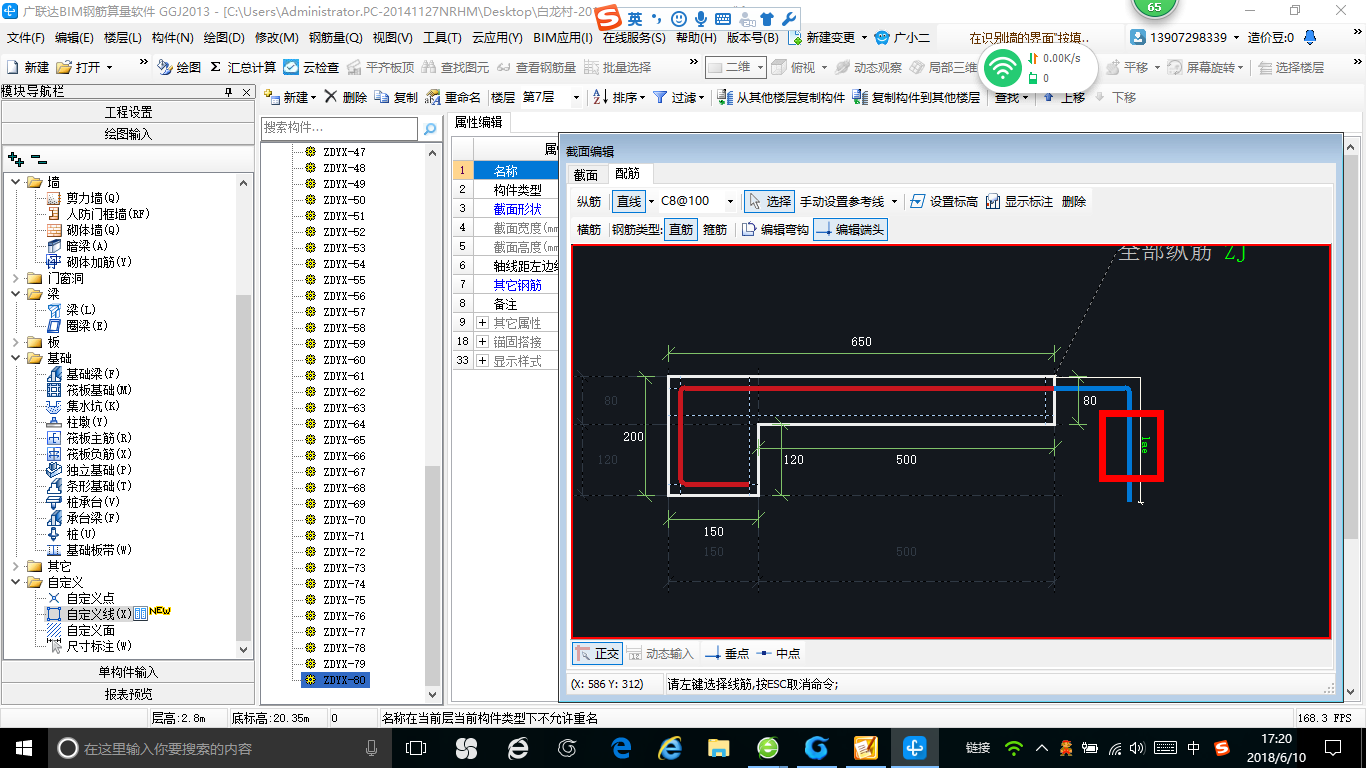Toggle 直线 line drawing mode
This screenshot has height=768, width=1366.
(629, 201)
